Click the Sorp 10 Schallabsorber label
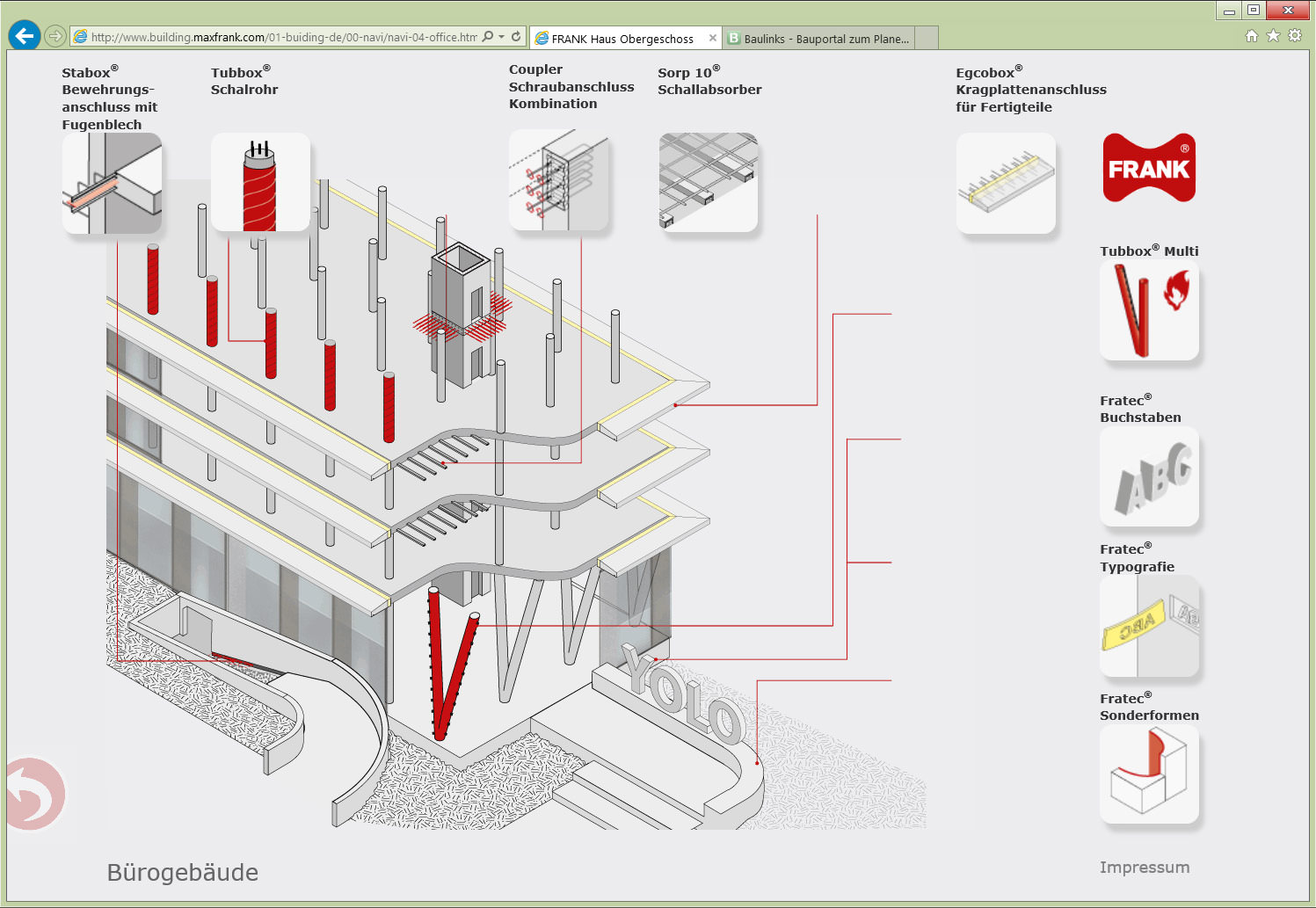This screenshot has width=1316, height=908. click(709, 81)
